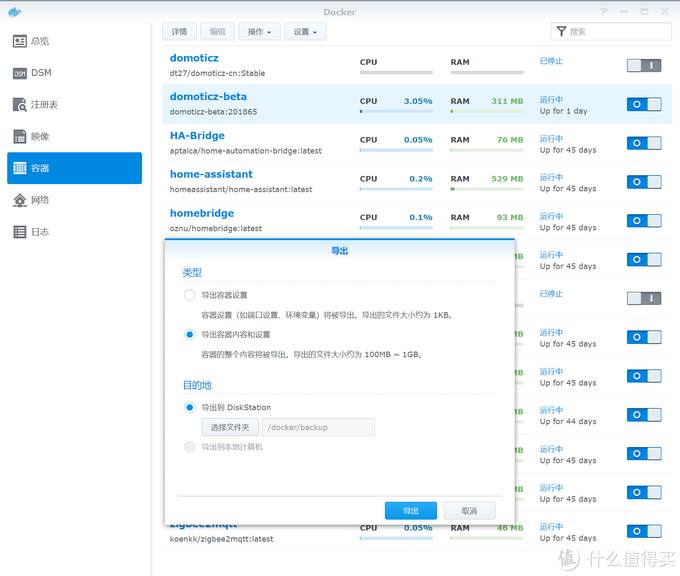
Task: Select the 容器 container tab in sidebar
Action: [74, 168]
